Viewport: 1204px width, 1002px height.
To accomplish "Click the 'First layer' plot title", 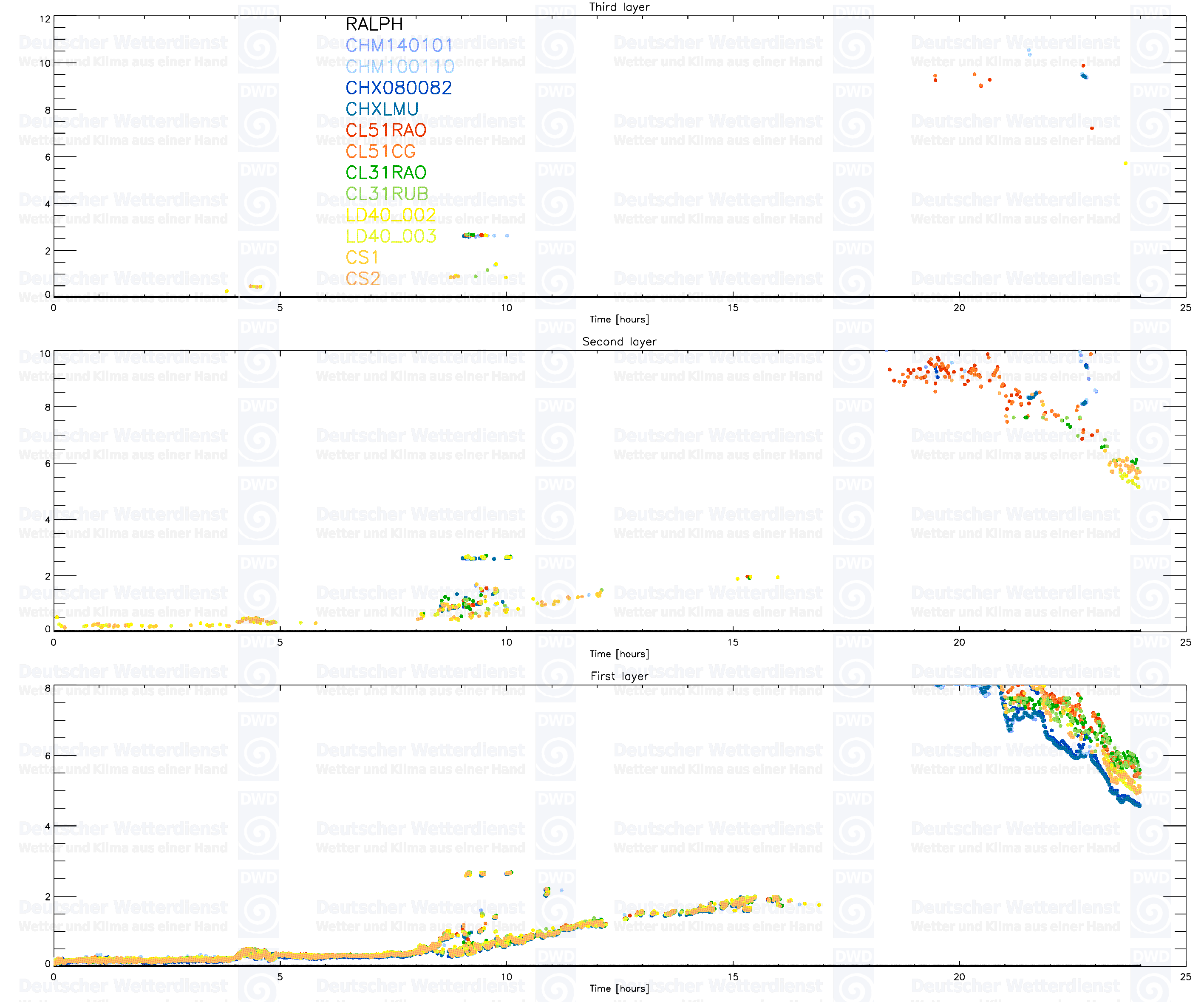I will 619,676.
